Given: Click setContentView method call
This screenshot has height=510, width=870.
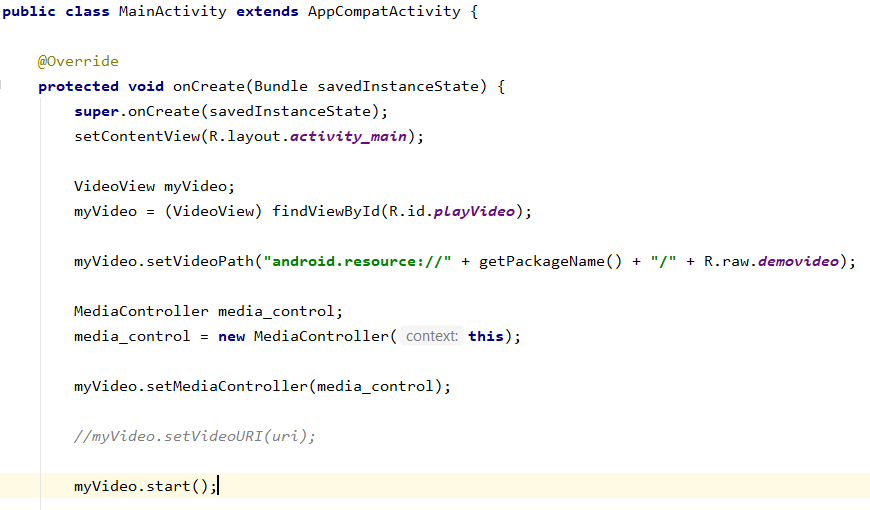Looking at the screenshot, I should click(136, 137).
